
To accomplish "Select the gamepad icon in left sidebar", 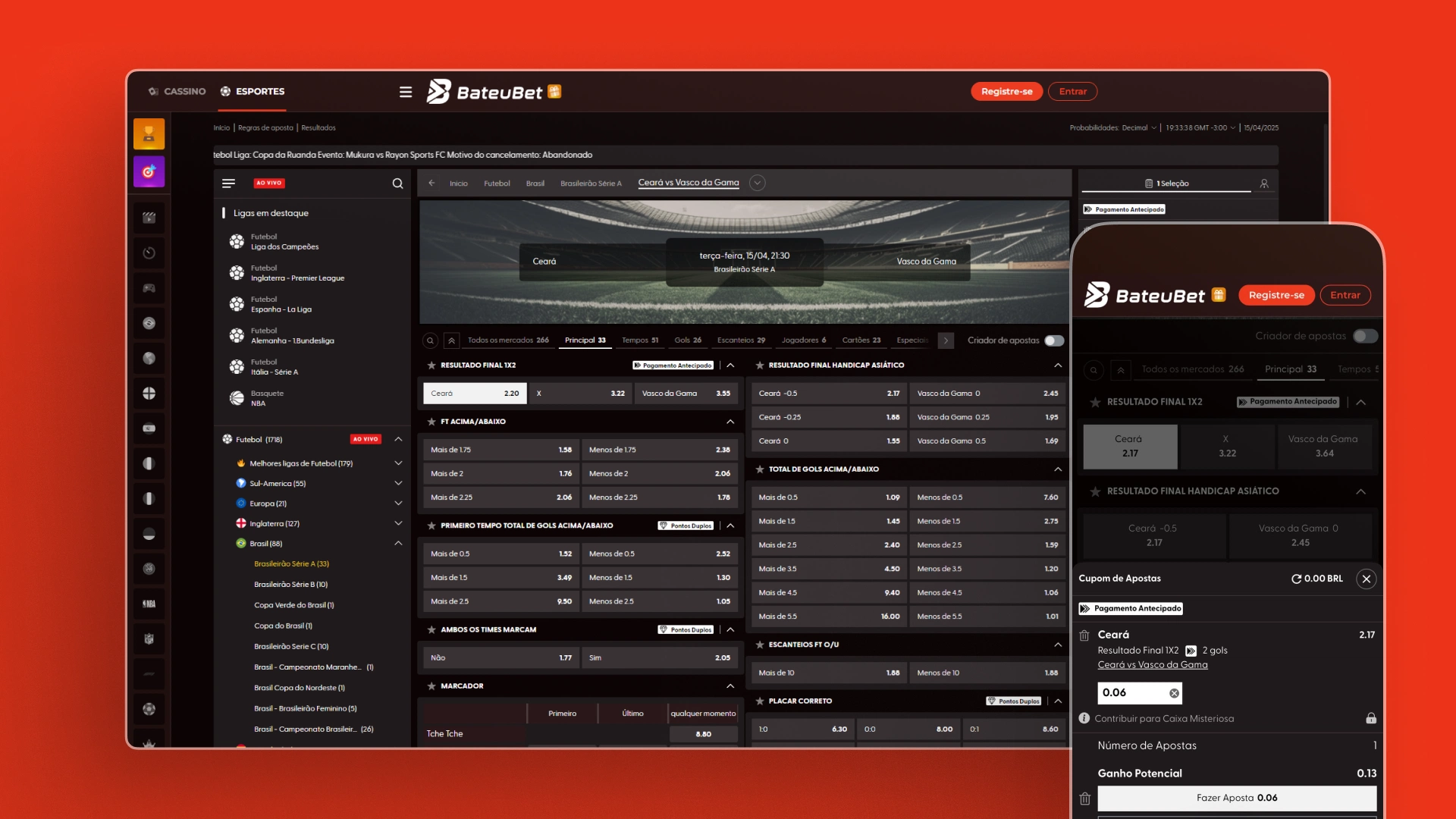I will tap(149, 288).
